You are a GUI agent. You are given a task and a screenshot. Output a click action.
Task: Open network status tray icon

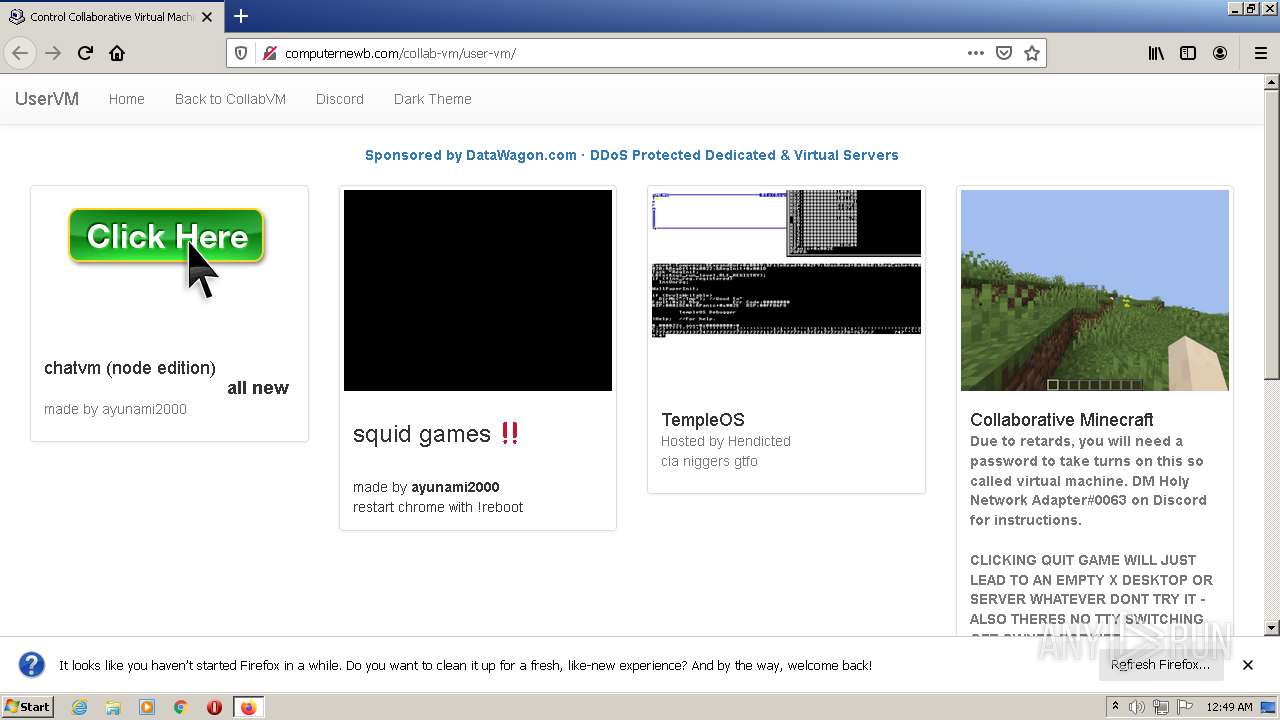pyautogui.click(x=1161, y=707)
